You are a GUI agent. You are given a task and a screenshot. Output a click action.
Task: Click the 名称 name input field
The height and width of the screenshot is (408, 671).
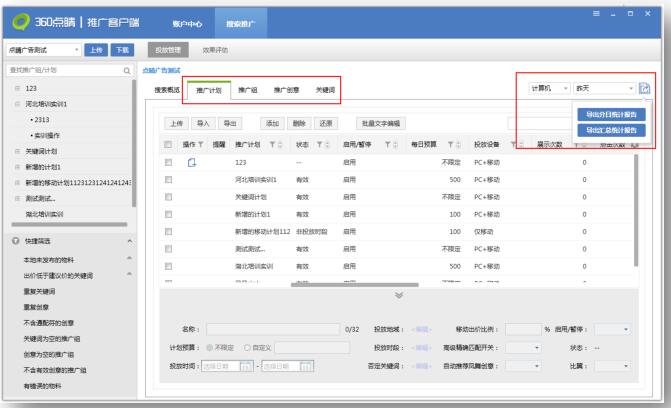(273, 328)
